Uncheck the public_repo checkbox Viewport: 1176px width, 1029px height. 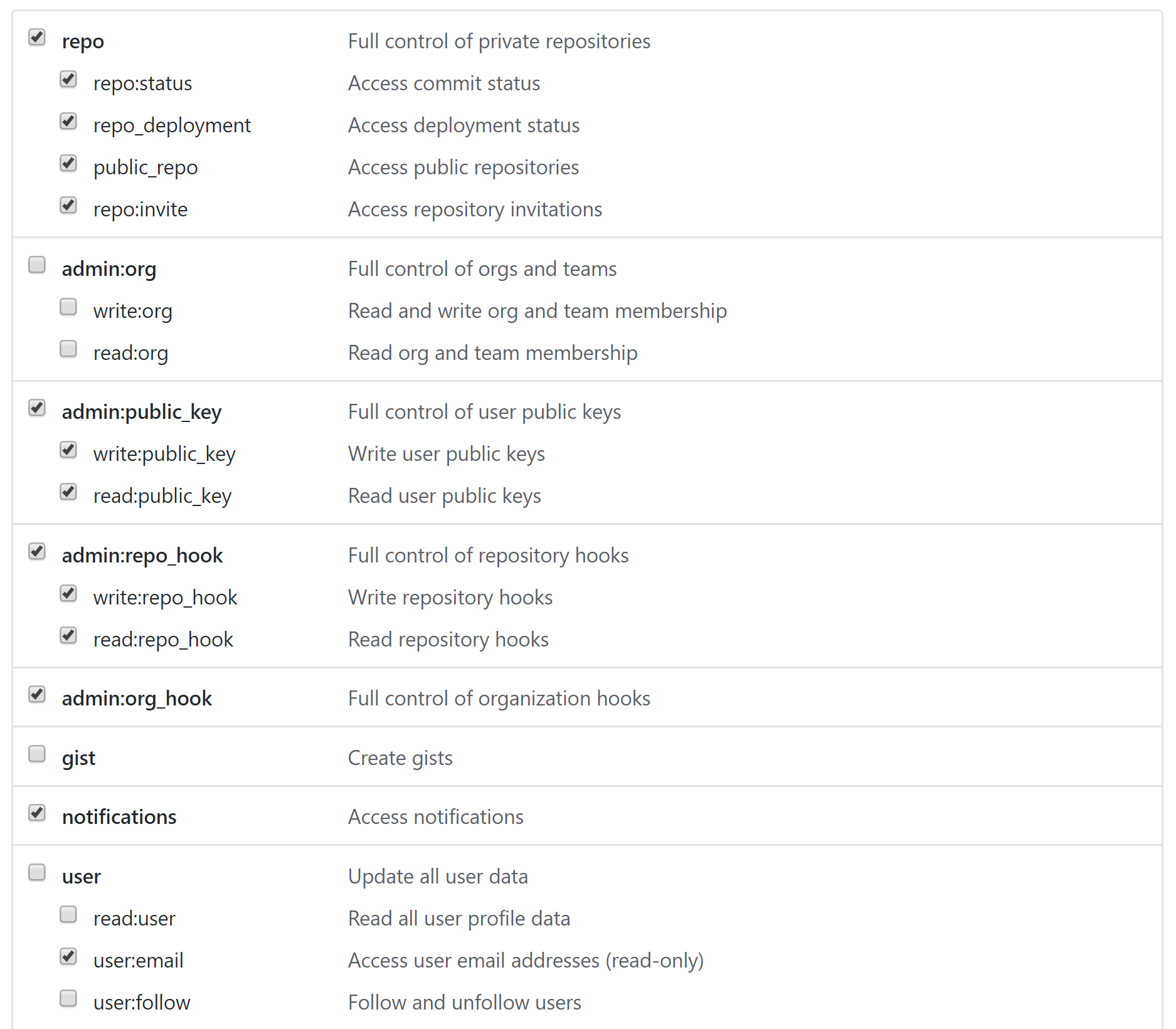68,164
